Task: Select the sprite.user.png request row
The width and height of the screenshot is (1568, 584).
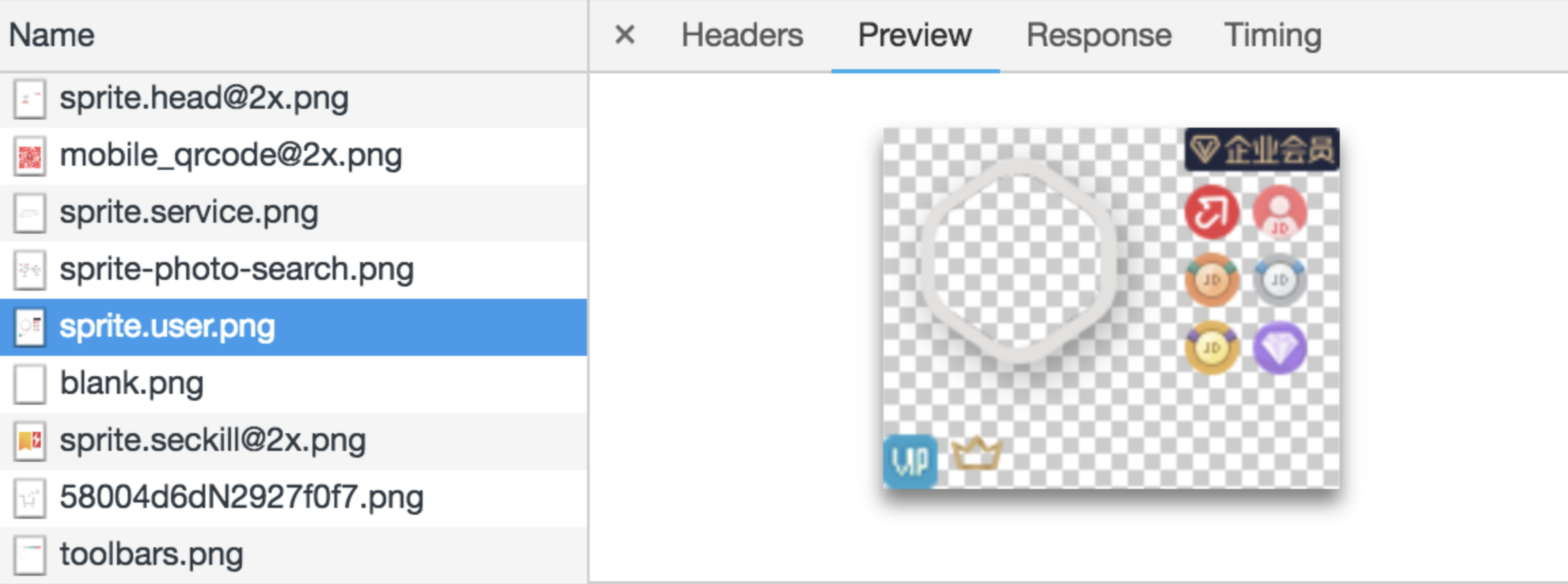Action: 167,327
